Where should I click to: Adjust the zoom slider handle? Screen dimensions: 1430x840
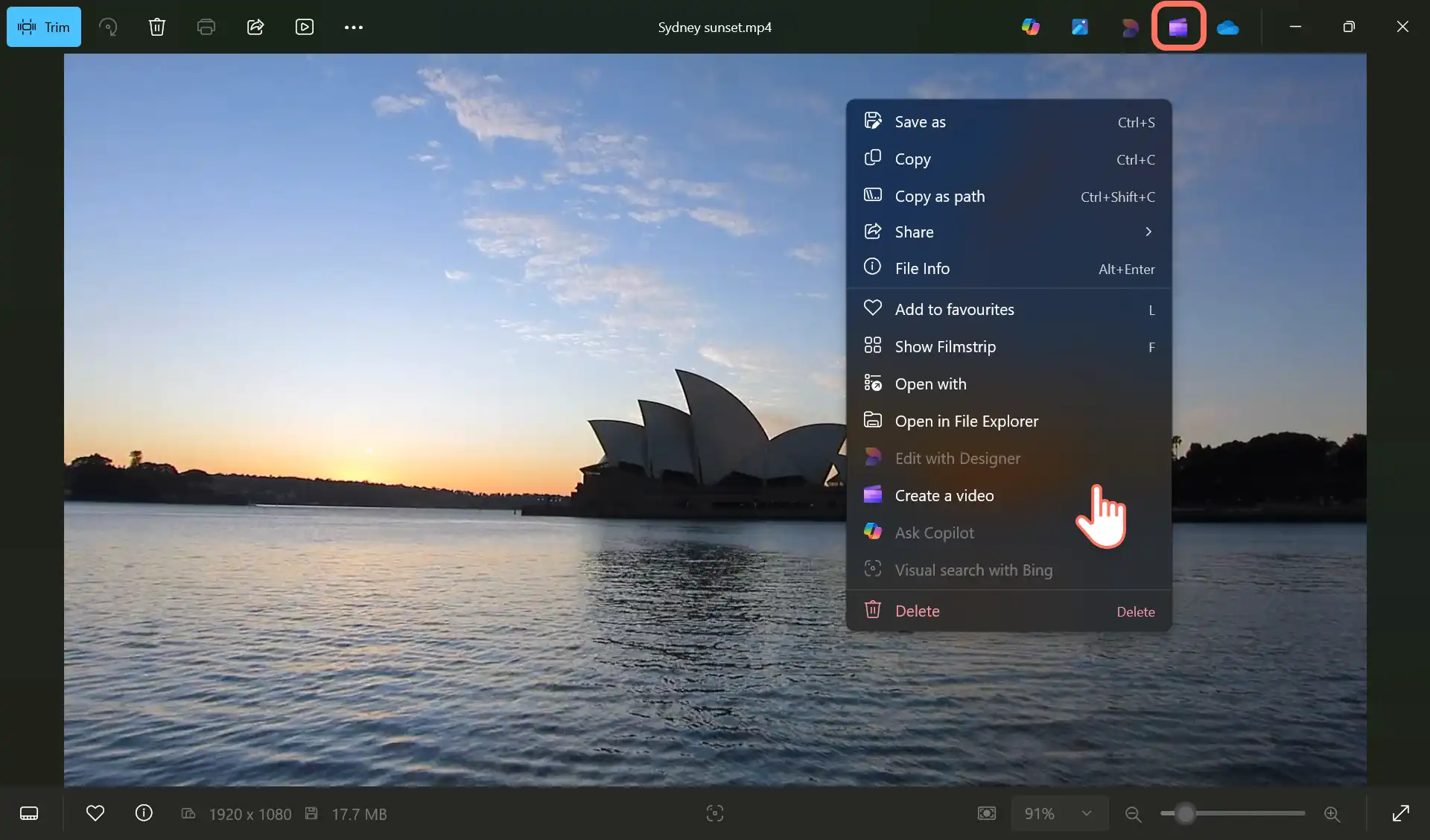1185,813
